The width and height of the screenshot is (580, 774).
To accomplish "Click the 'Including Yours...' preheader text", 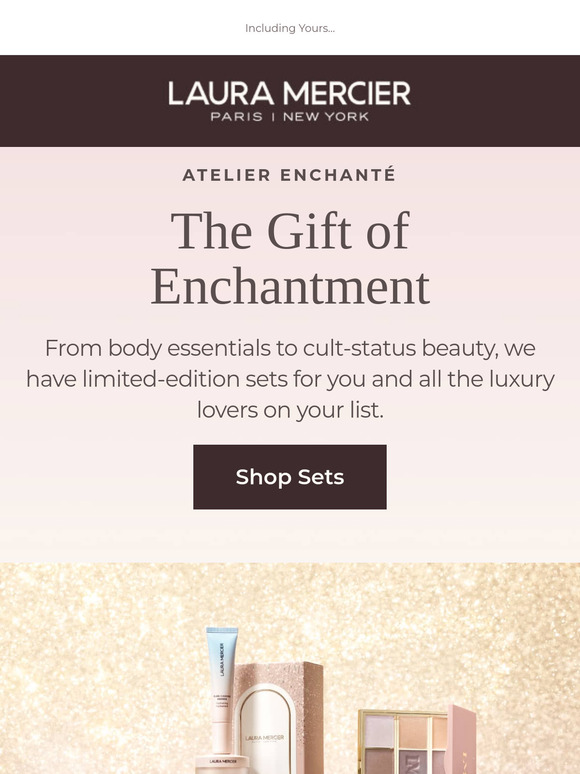I will pyautogui.click(x=290, y=28).
